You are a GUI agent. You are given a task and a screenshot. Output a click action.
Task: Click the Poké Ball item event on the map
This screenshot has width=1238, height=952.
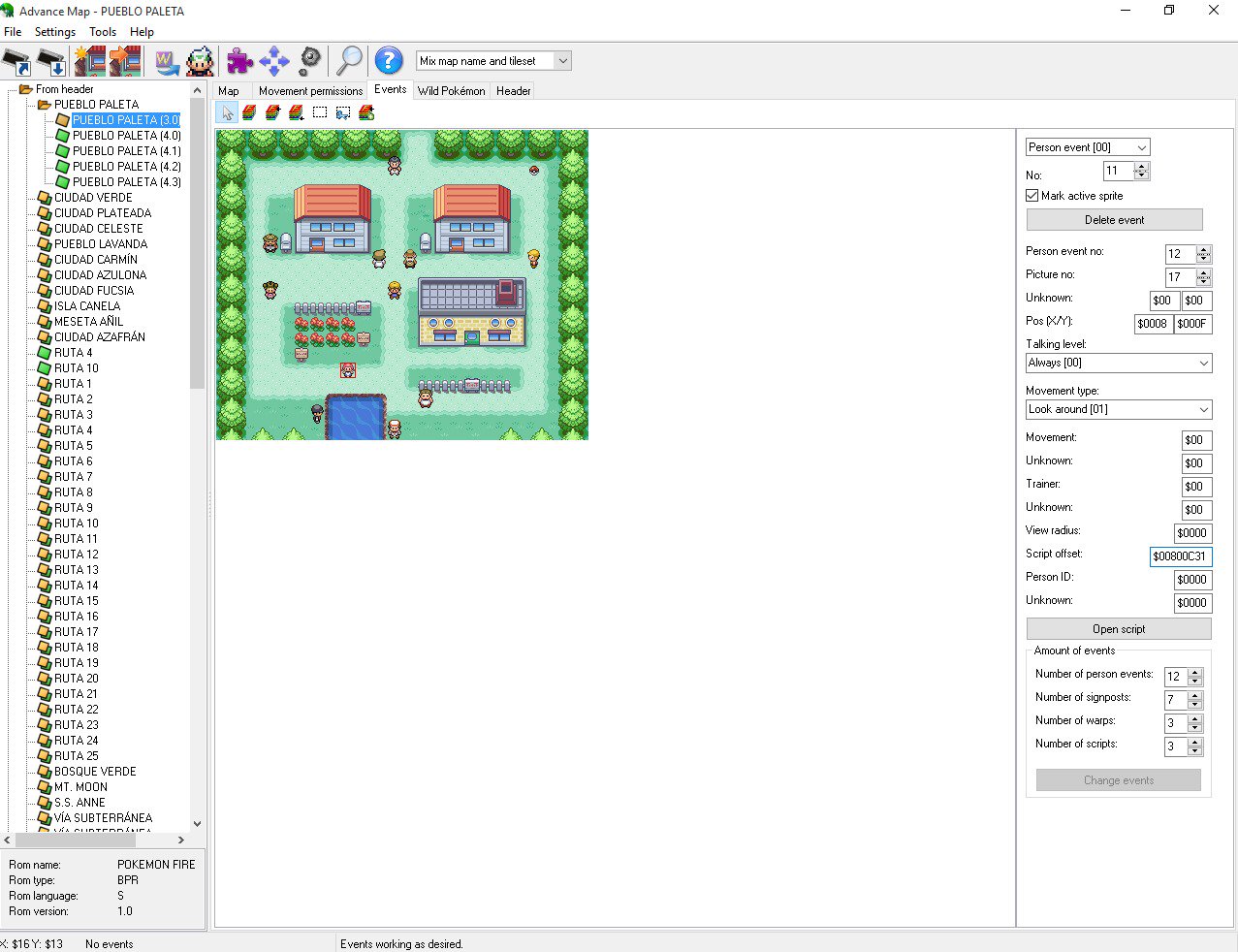534,170
